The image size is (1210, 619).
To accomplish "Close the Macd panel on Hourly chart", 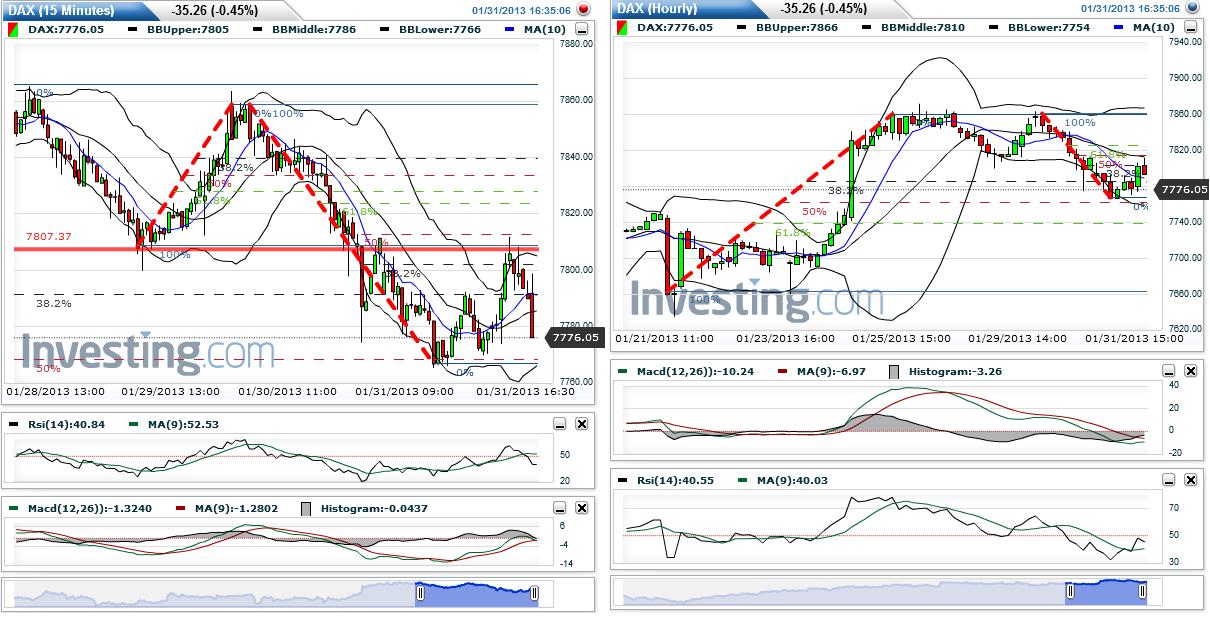I will (1192, 371).
